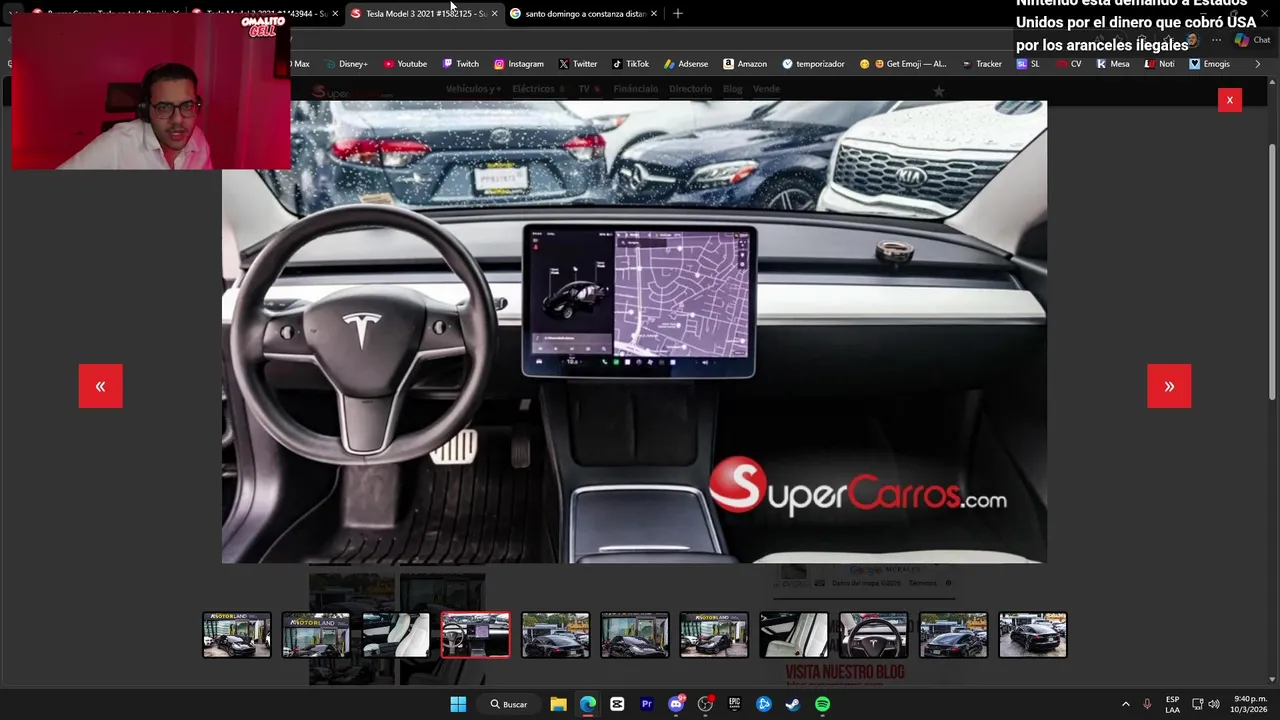Open Discord from the taskbar
The width and height of the screenshot is (1280, 720).
(676, 704)
